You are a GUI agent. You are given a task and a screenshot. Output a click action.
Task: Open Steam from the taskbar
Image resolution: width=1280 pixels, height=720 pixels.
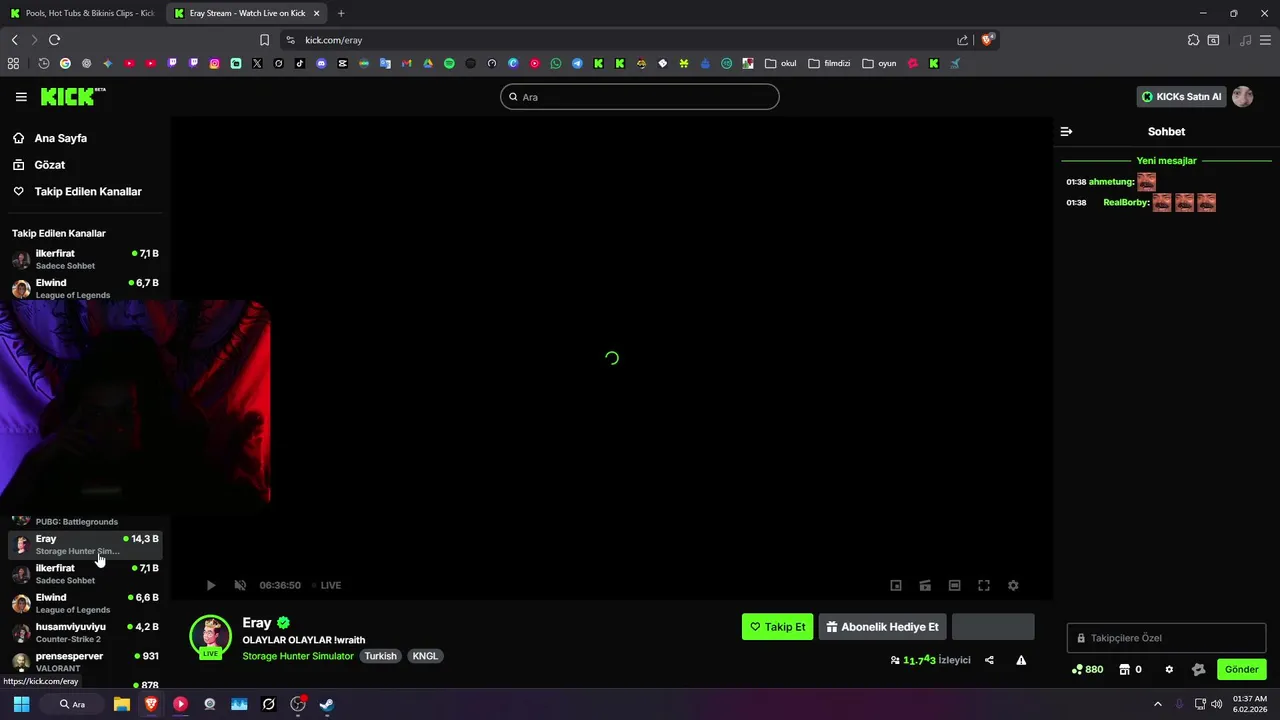326,704
